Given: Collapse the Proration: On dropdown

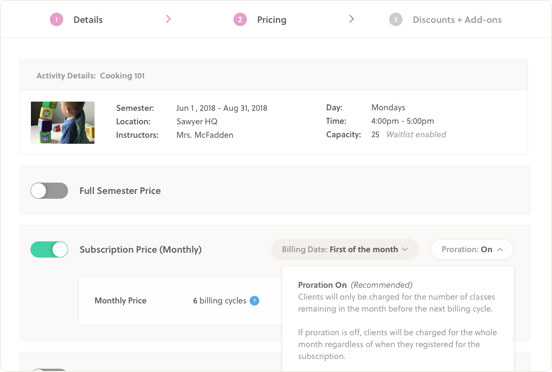Looking at the screenshot, I should coord(472,250).
